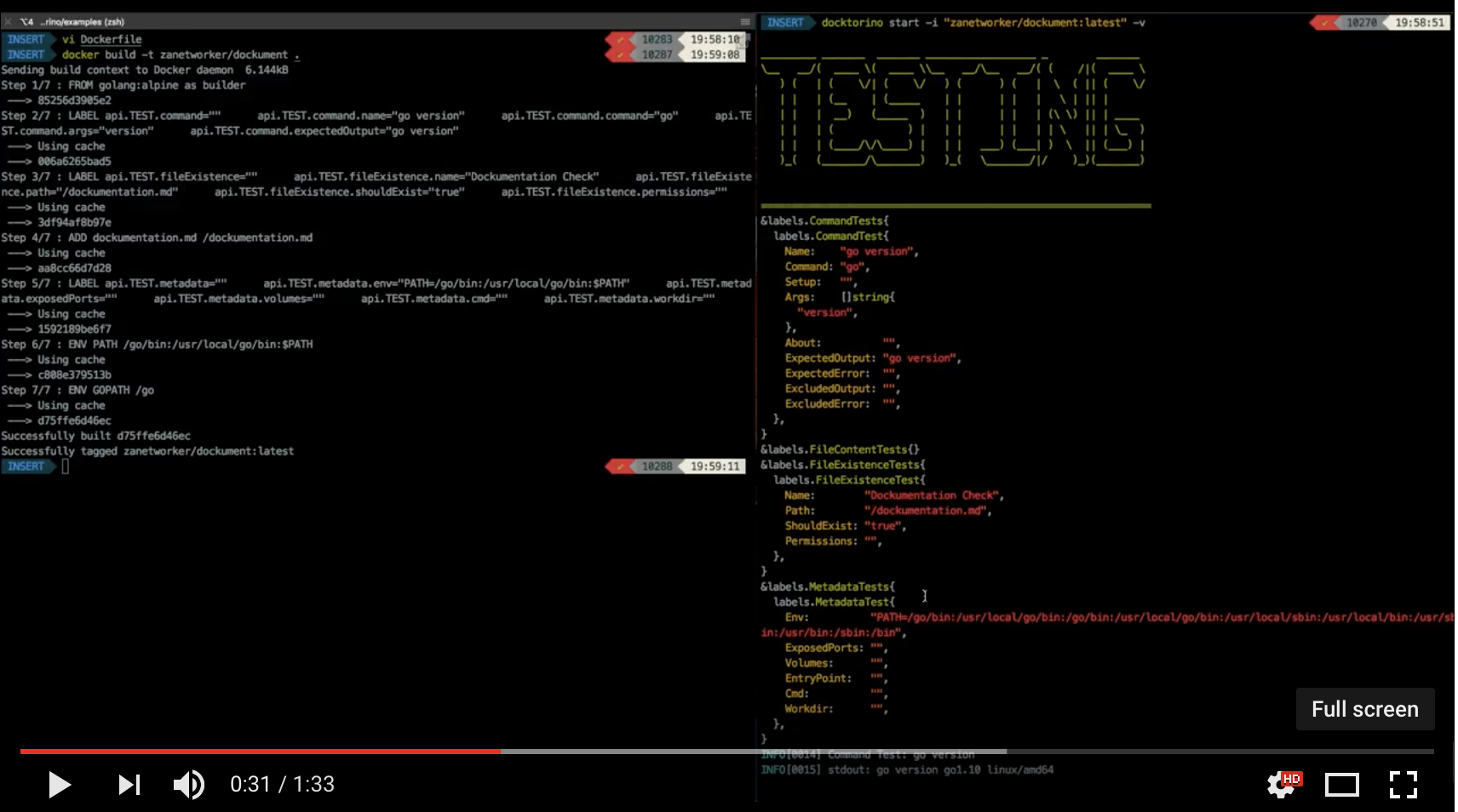The width and height of the screenshot is (1458, 812).
Task: Skip to the next video
Action: pos(129,784)
